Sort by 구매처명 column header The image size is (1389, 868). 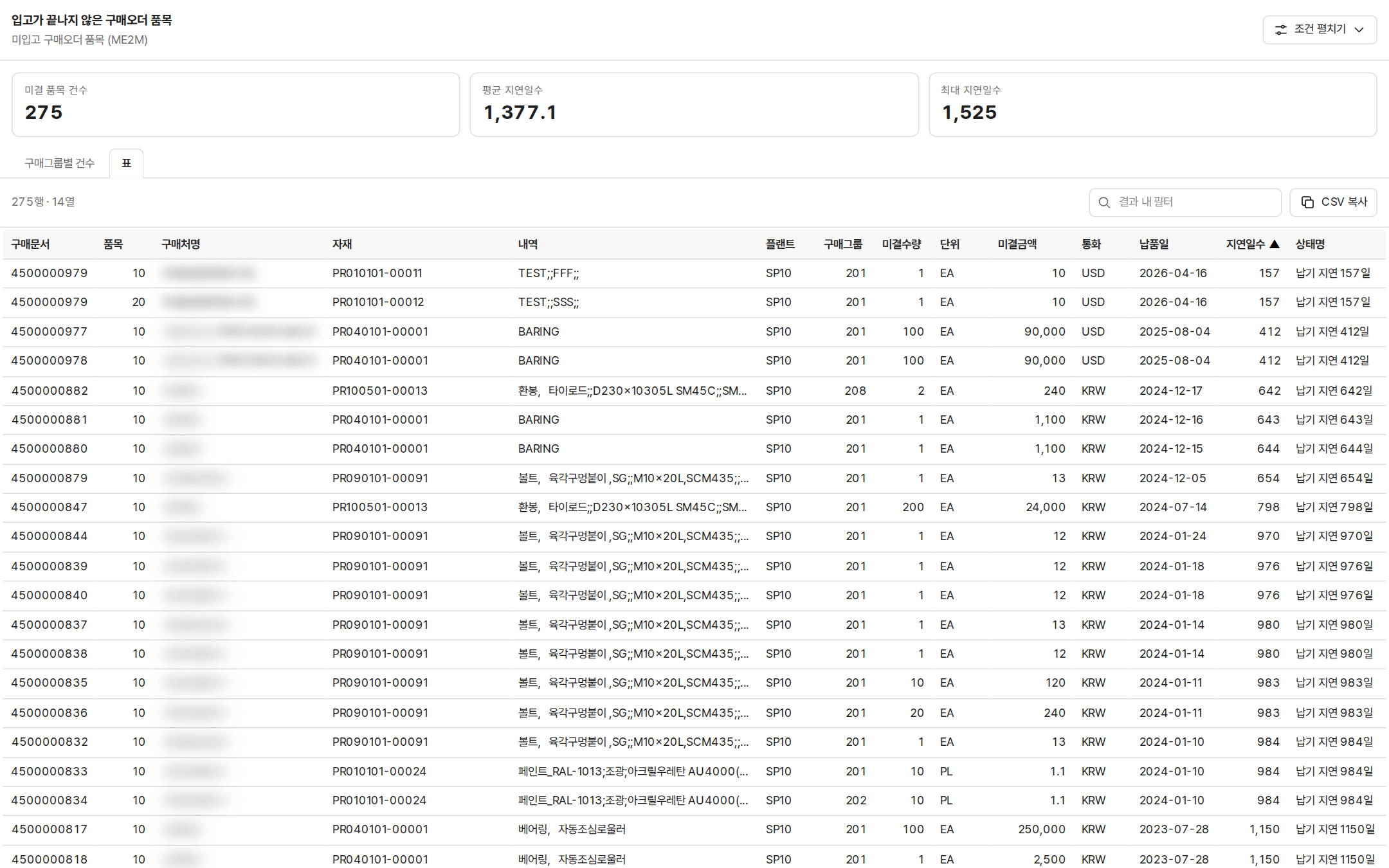tap(181, 244)
